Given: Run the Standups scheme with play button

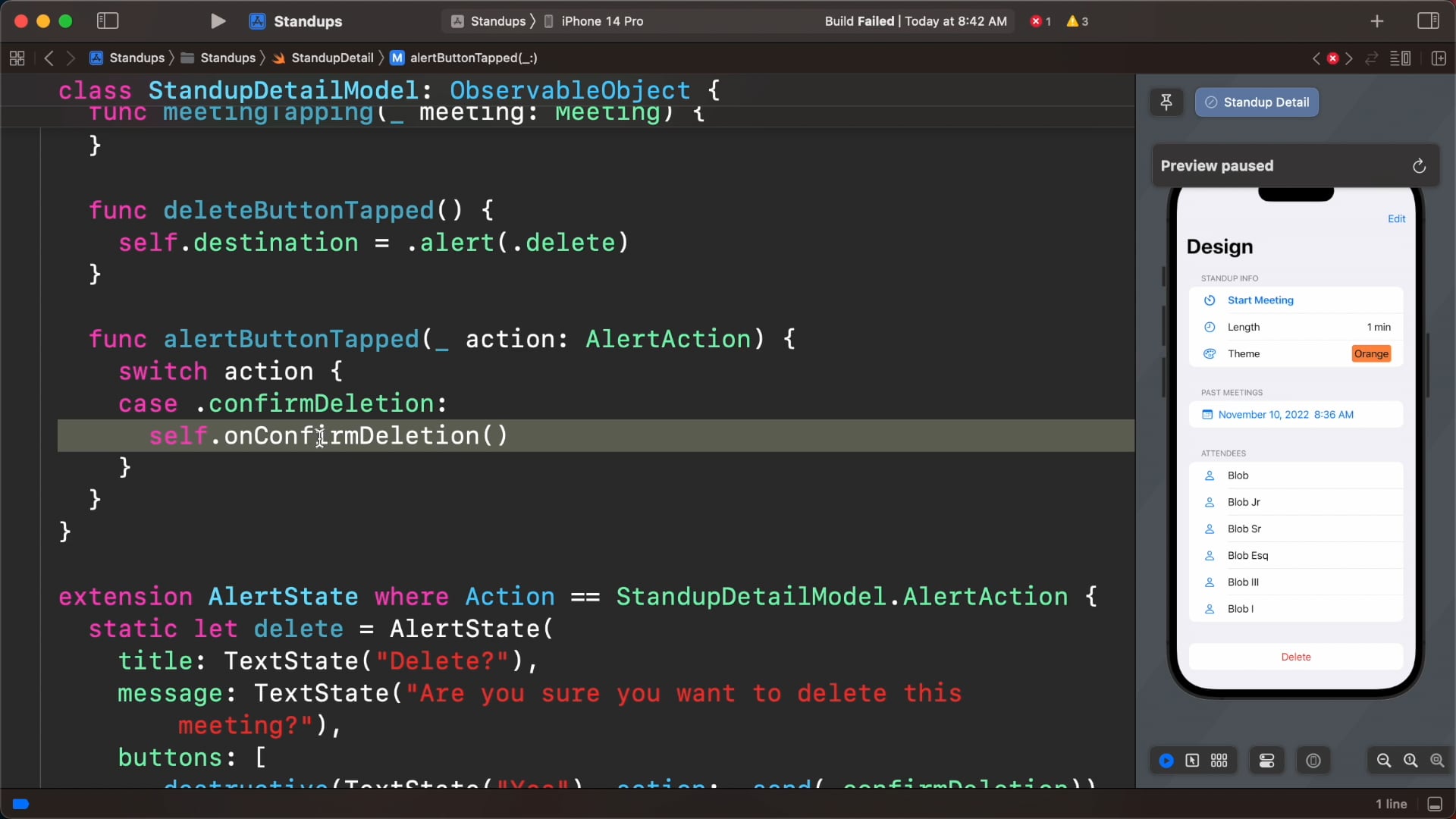Looking at the screenshot, I should click(x=218, y=21).
